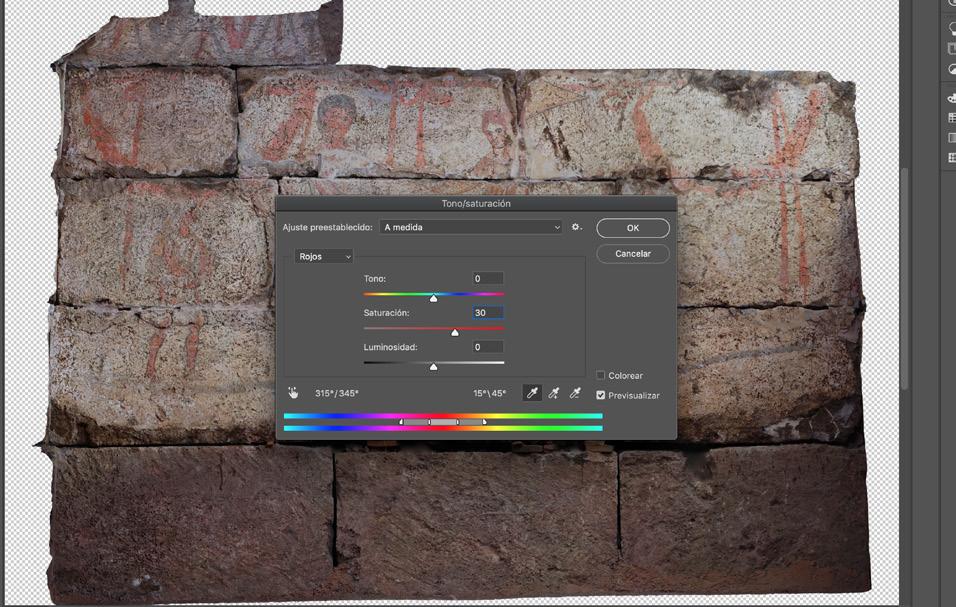Screen dimensions: 956x607
Task: Click the 315°/345° range readout
Action: 337,393
